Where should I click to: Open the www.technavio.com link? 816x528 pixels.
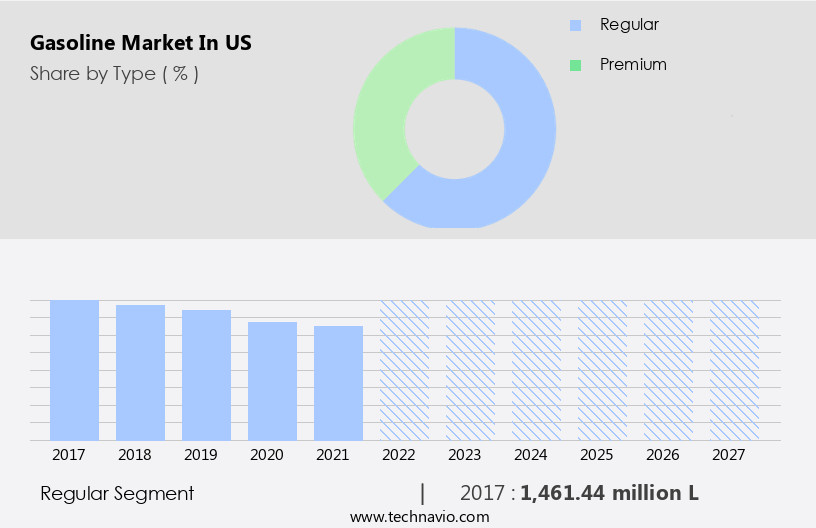click(x=419, y=516)
